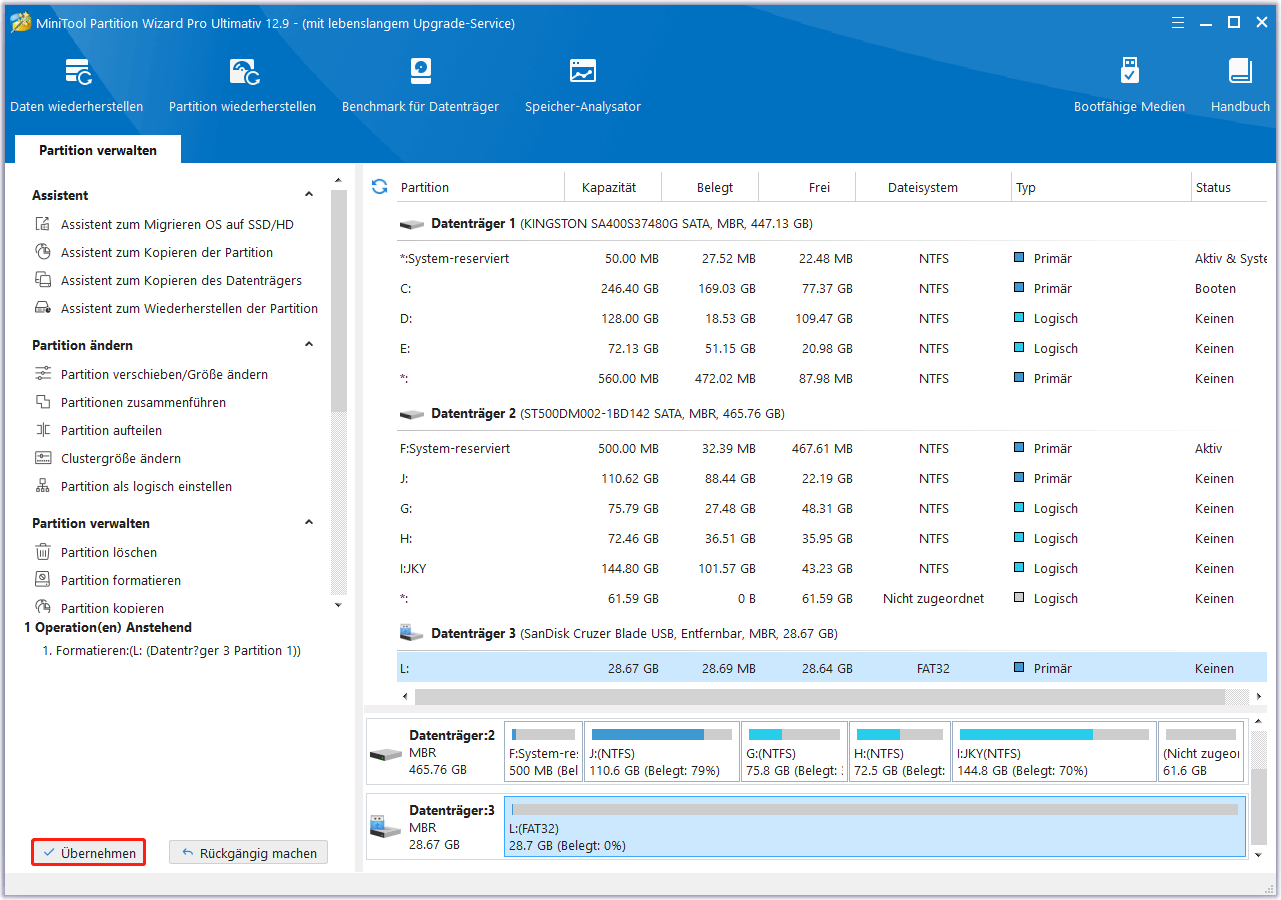Viewport: 1281px width, 900px height.
Task: Click H:(NTFS) block in disk map
Action: pos(900,752)
